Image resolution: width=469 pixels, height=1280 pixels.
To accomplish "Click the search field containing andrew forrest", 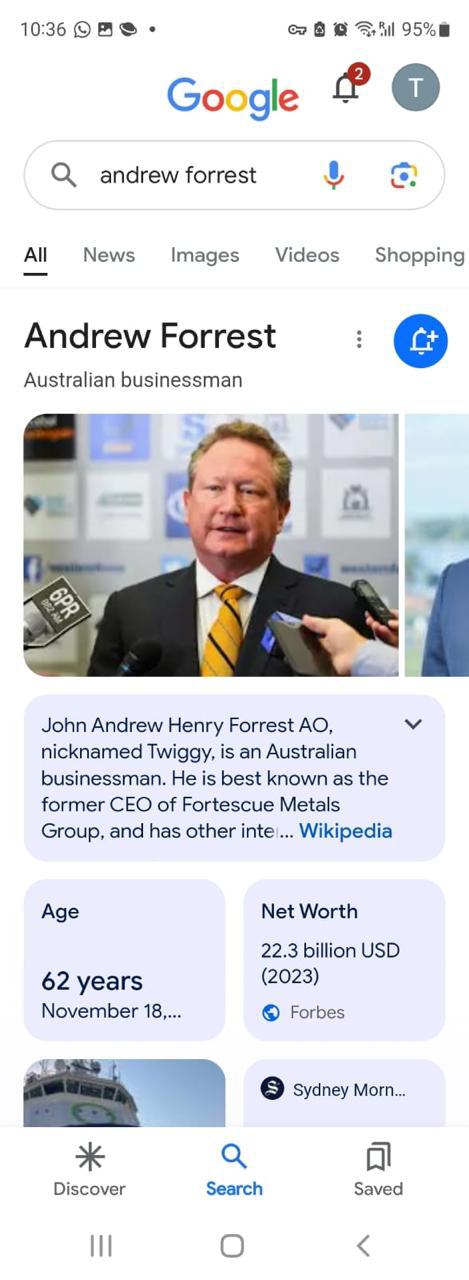I will (234, 175).
